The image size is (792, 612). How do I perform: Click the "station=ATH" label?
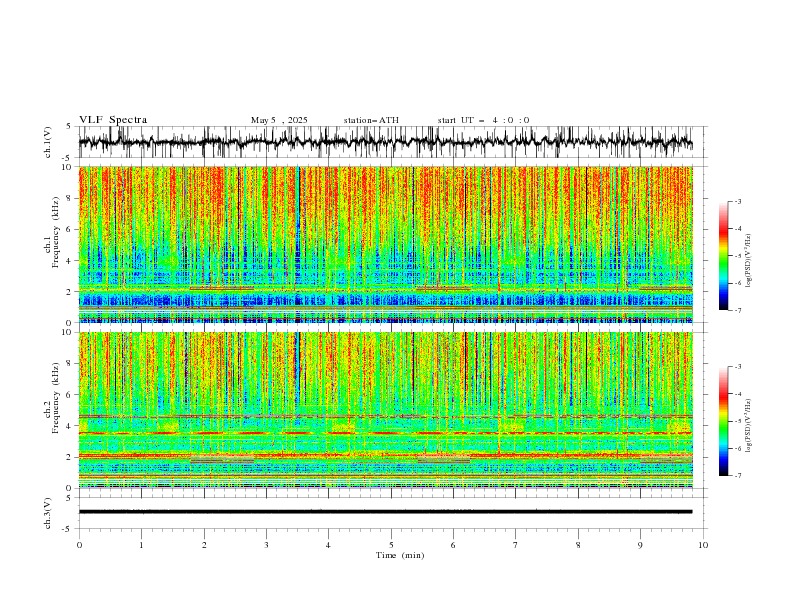[371, 120]
